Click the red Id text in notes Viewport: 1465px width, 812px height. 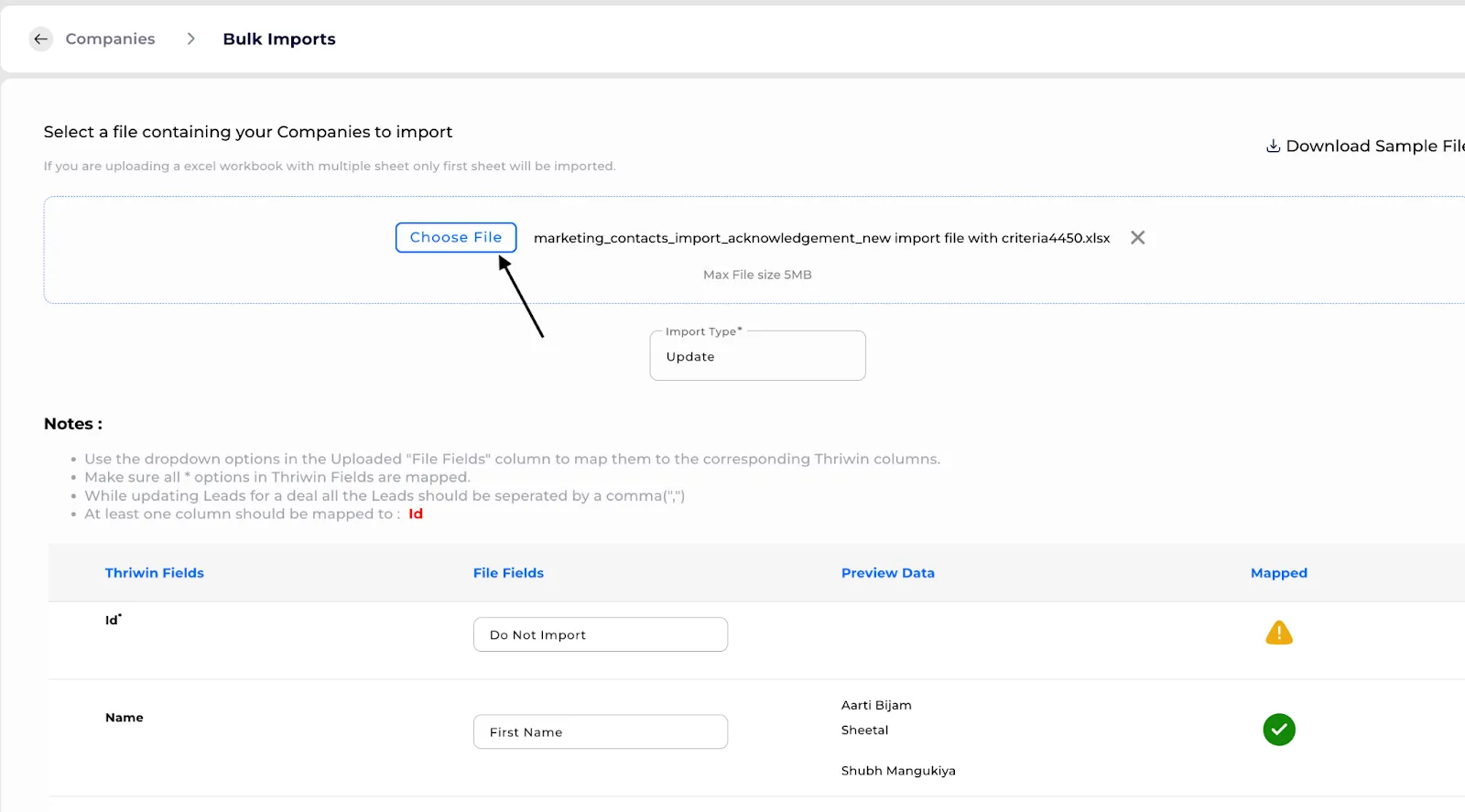416,514
